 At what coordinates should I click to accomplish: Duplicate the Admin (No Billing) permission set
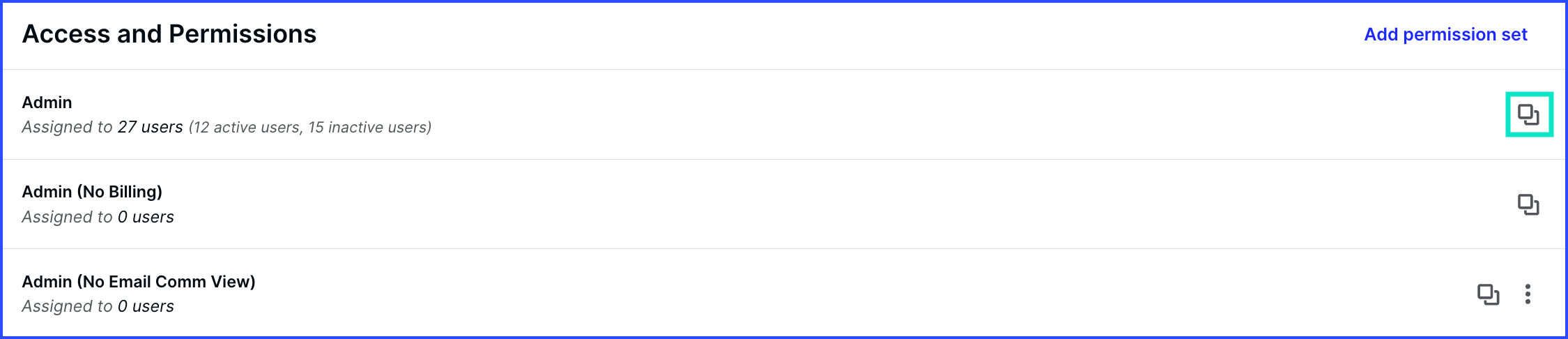pos(1528,204)
